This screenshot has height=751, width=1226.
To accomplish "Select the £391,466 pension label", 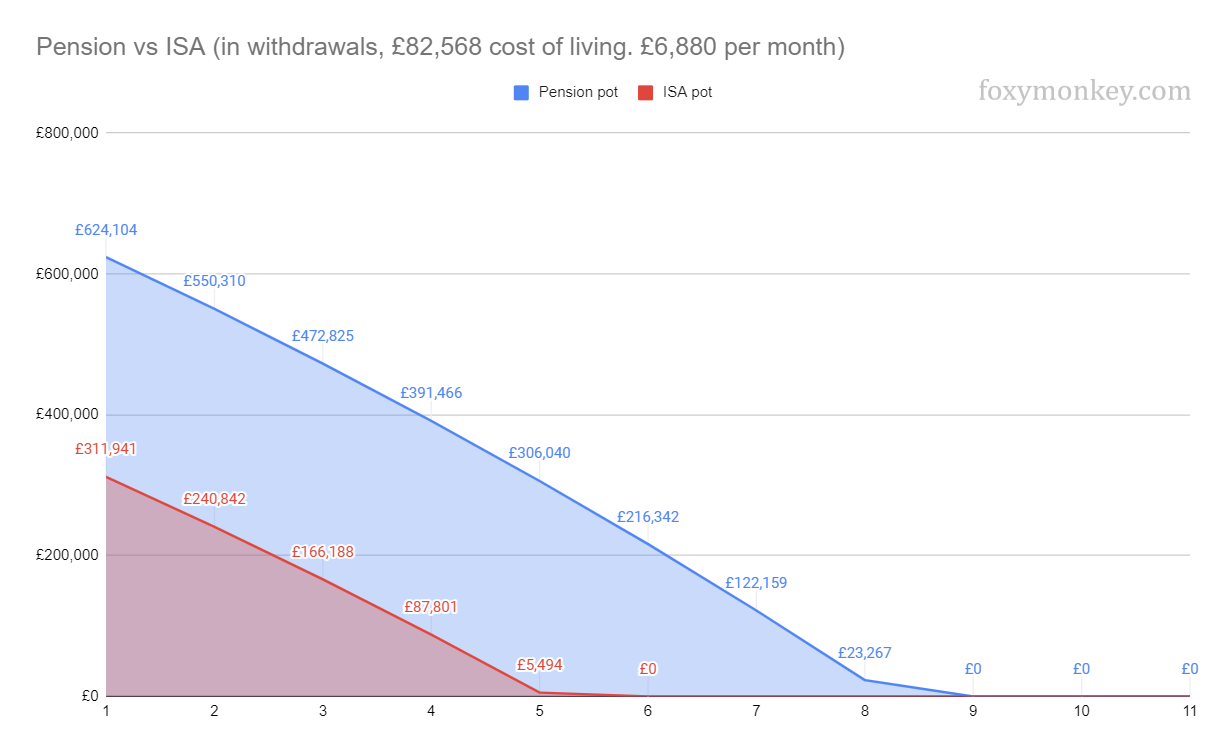I will click(431, 393).
